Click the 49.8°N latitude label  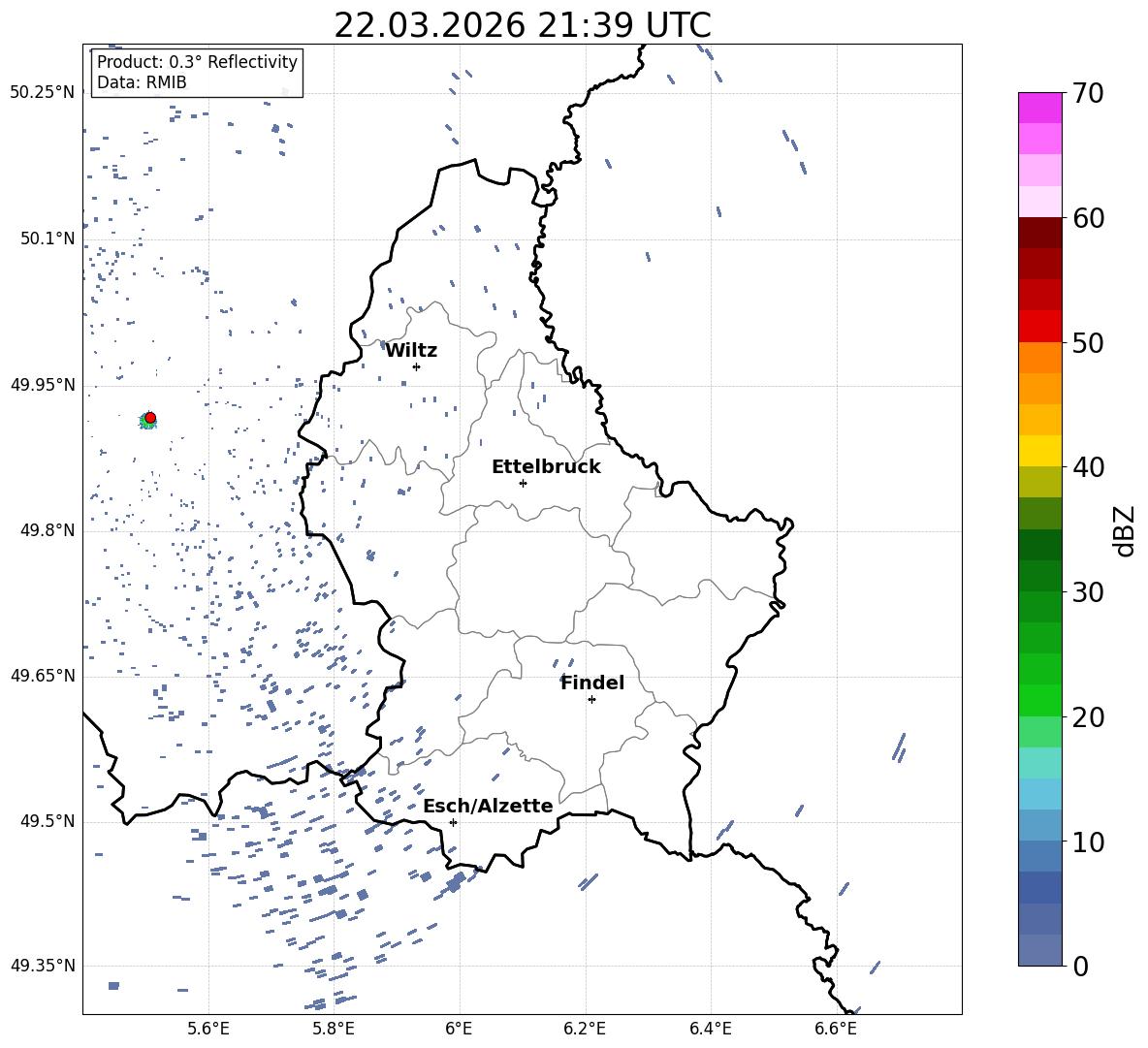(x=47, y=530)
